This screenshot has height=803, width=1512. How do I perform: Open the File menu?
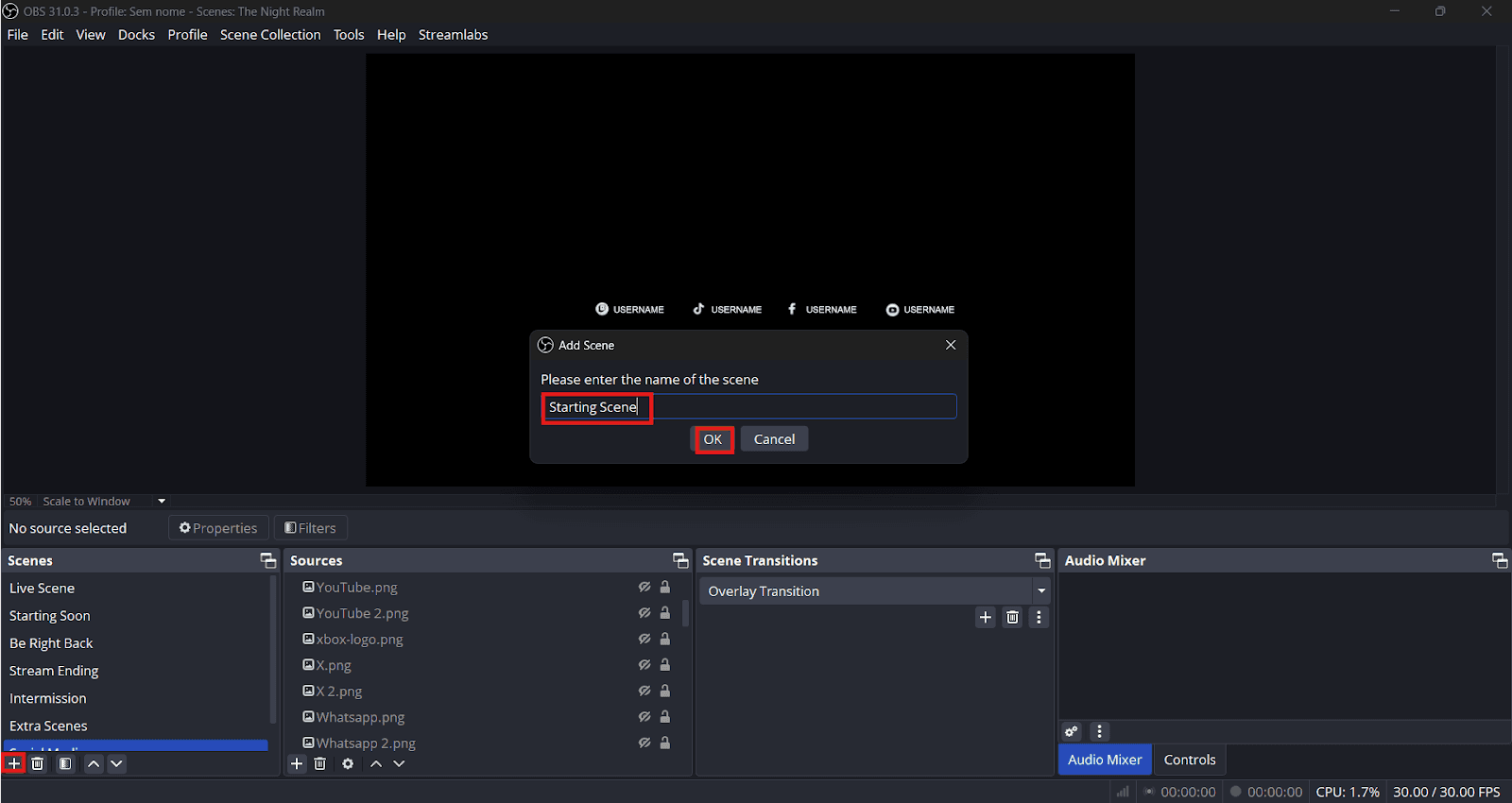point(18,35)
